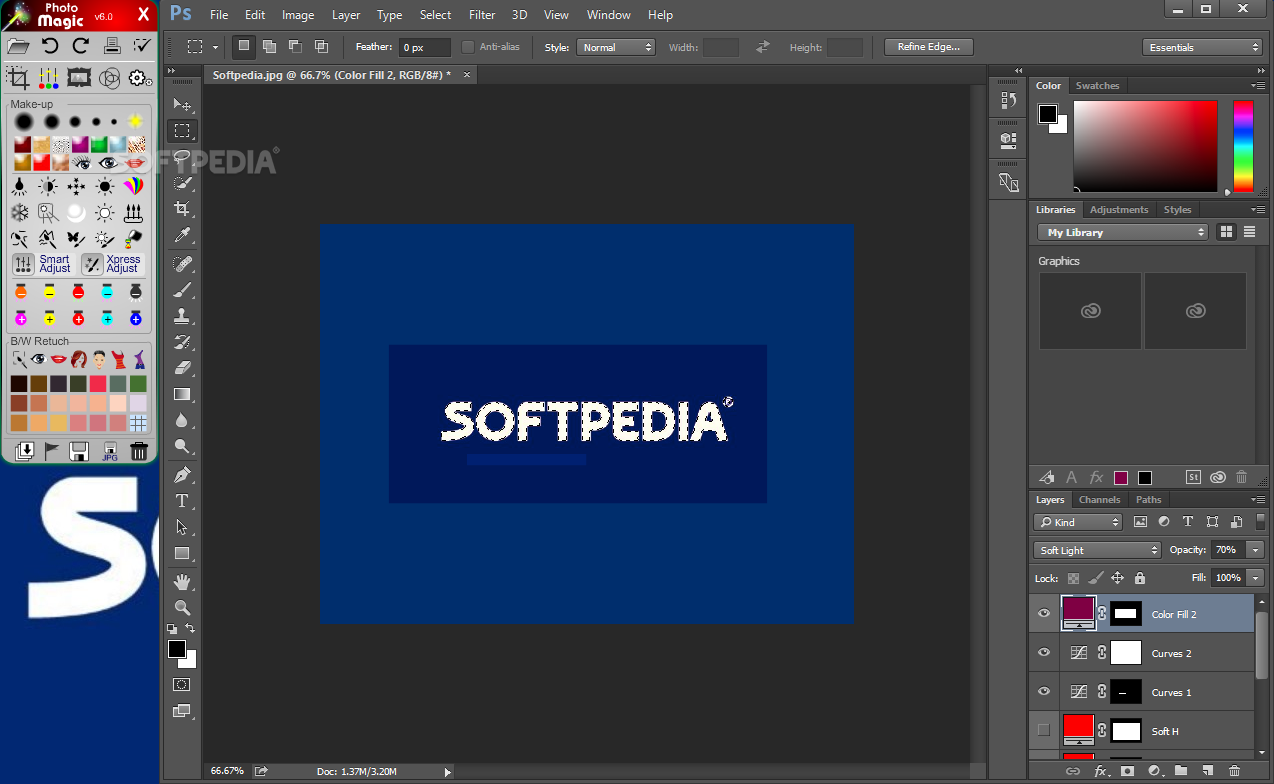Select the Quick Selection tool
This screenshot has height=784, width=1274.
pyautogui.click(x=182, y=182)
